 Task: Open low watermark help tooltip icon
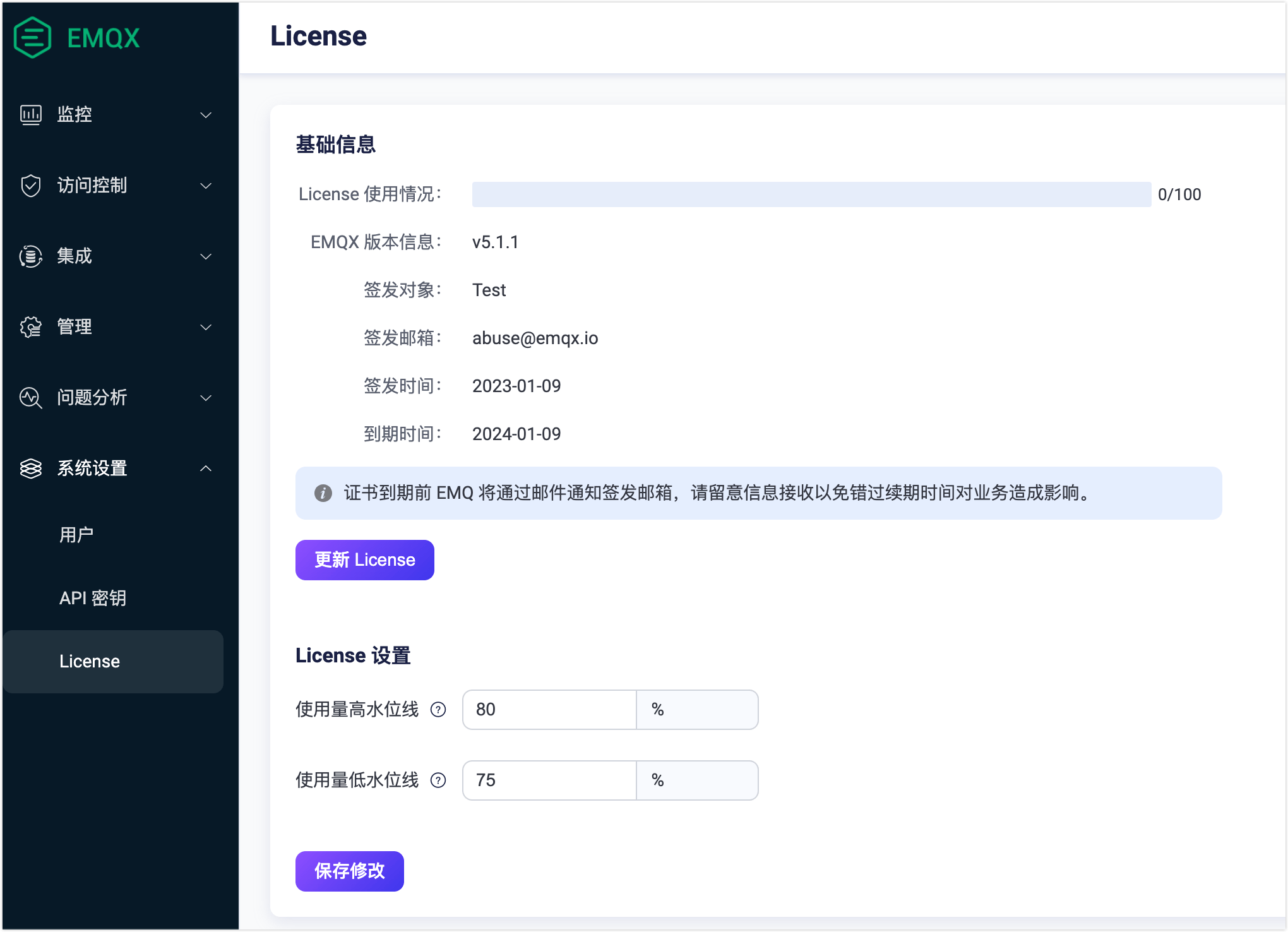click(438, 780)
